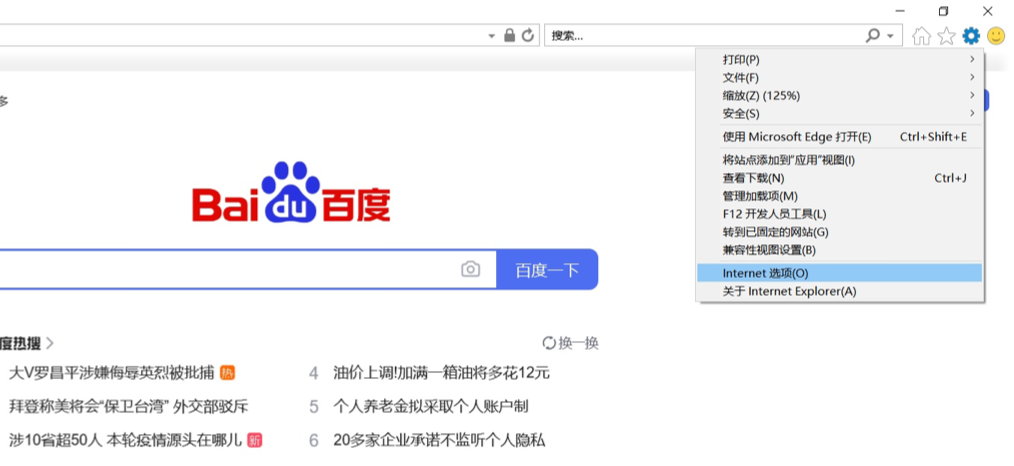Expand 文件(F) submenu

(839, 78)
